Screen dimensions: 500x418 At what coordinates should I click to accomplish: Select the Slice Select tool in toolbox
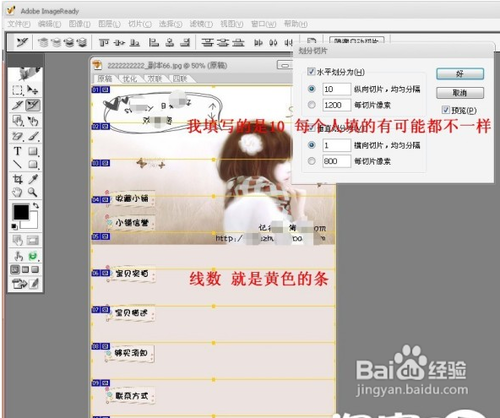pyautogui.click(x=33, y=105)
